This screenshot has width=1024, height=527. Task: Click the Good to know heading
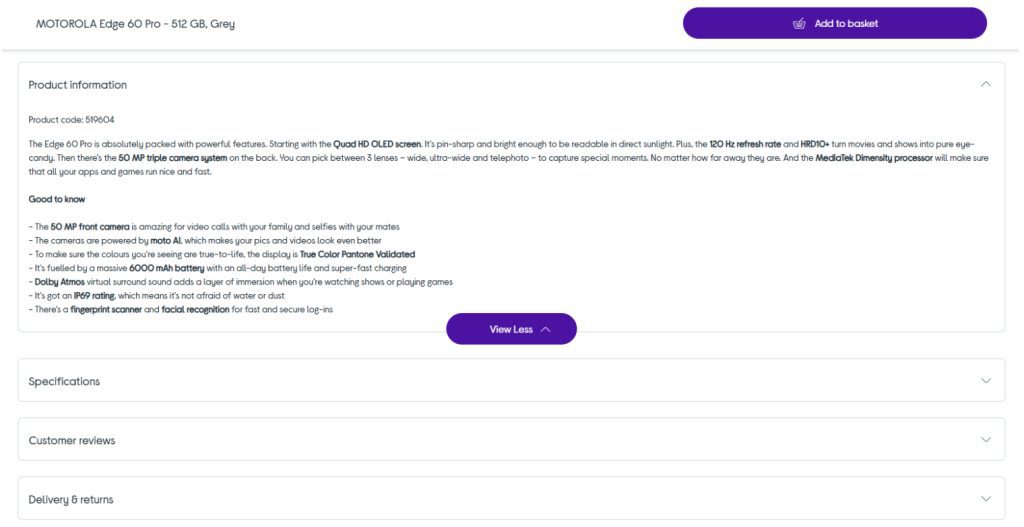pyautogui.click(x=57, y=199)
